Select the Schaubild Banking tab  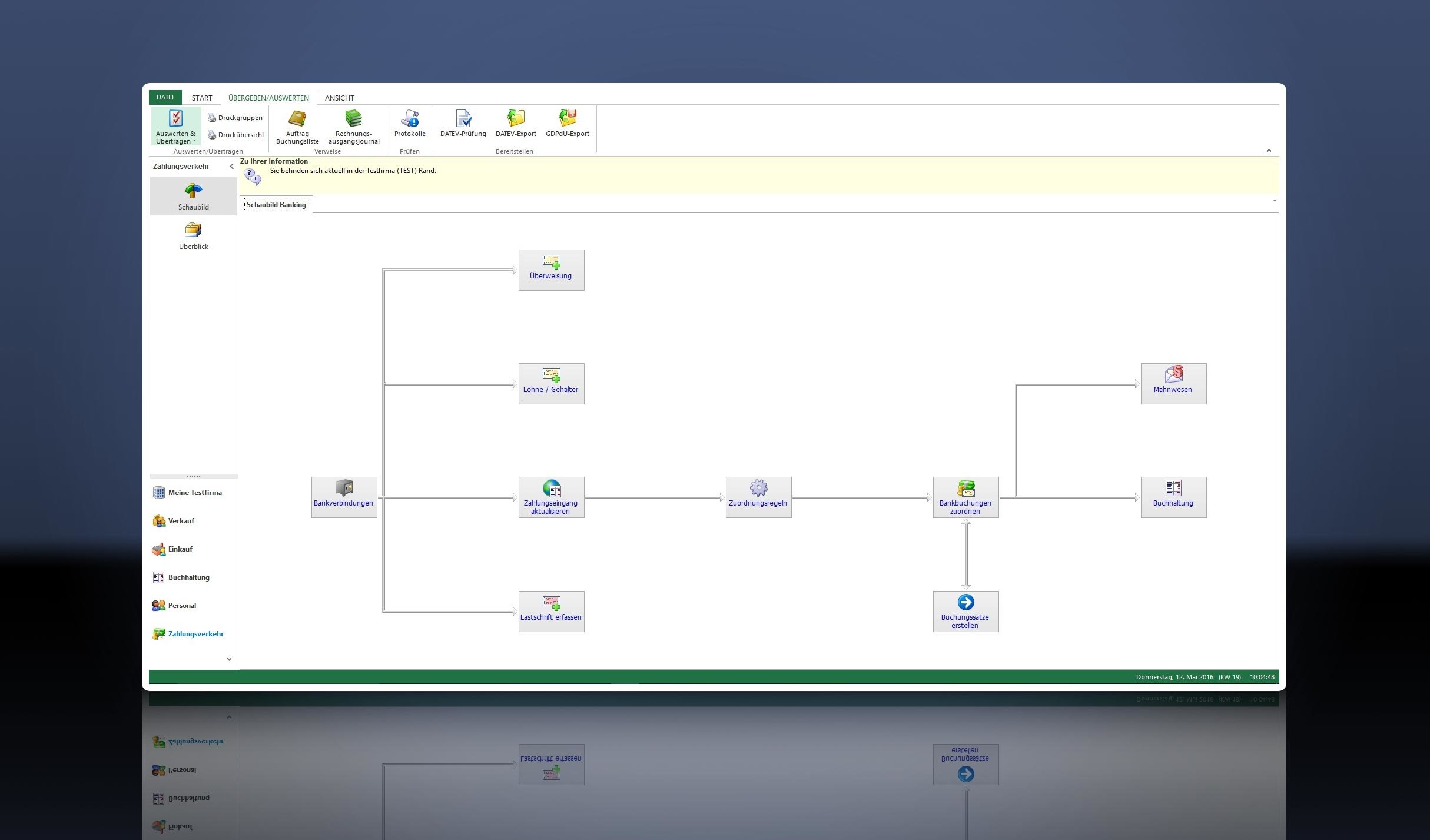[x=276, y=205]
